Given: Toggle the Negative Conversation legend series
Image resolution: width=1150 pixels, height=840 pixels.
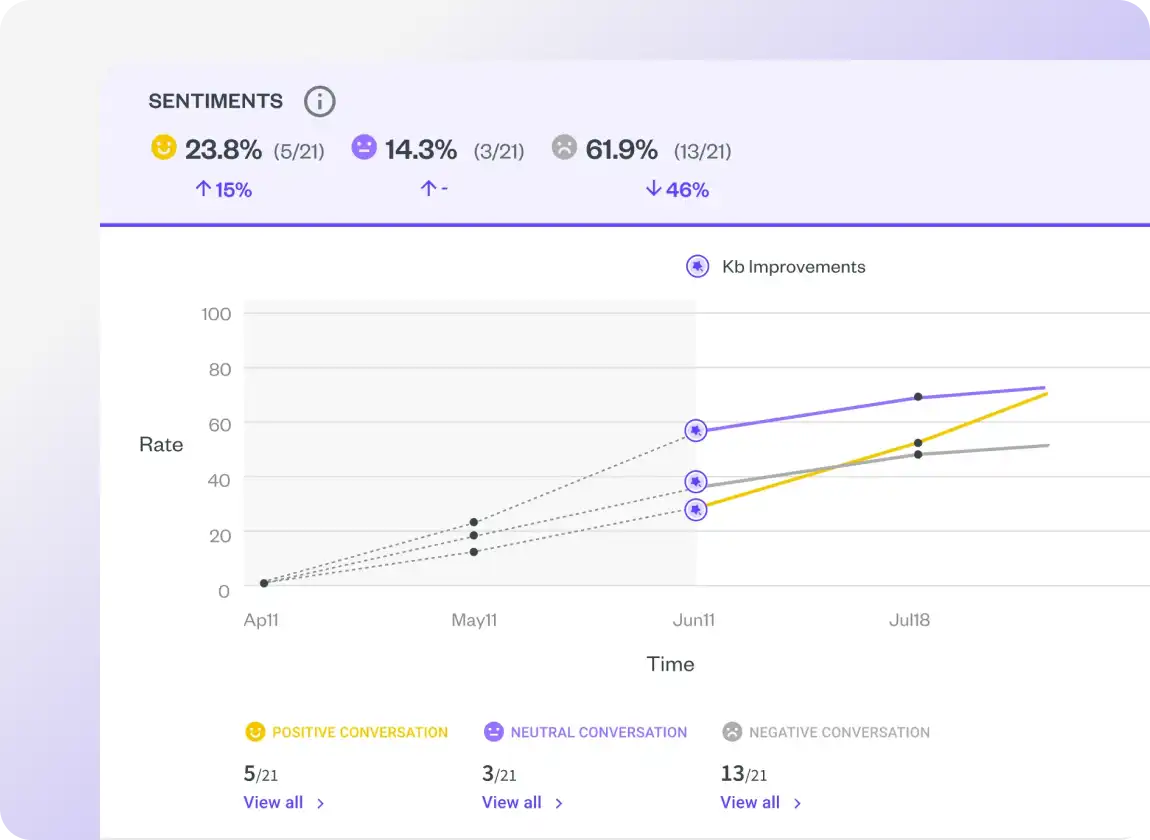Looking at the screenshot, I should click(x=825, y=732).
